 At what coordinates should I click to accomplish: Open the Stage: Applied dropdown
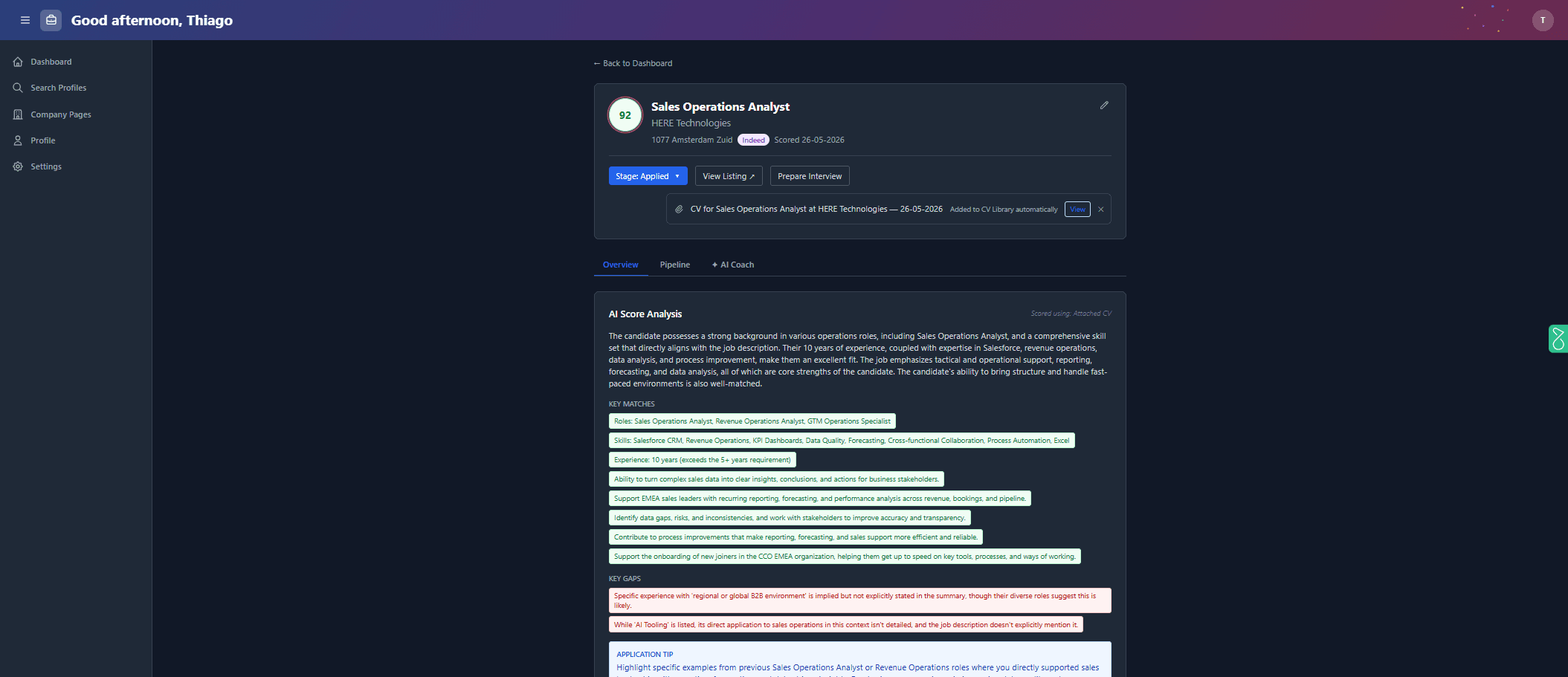[648, 176]
